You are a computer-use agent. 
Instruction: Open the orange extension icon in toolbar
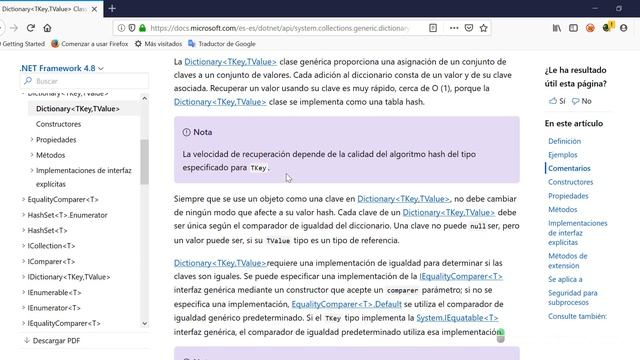click(590, 28)
